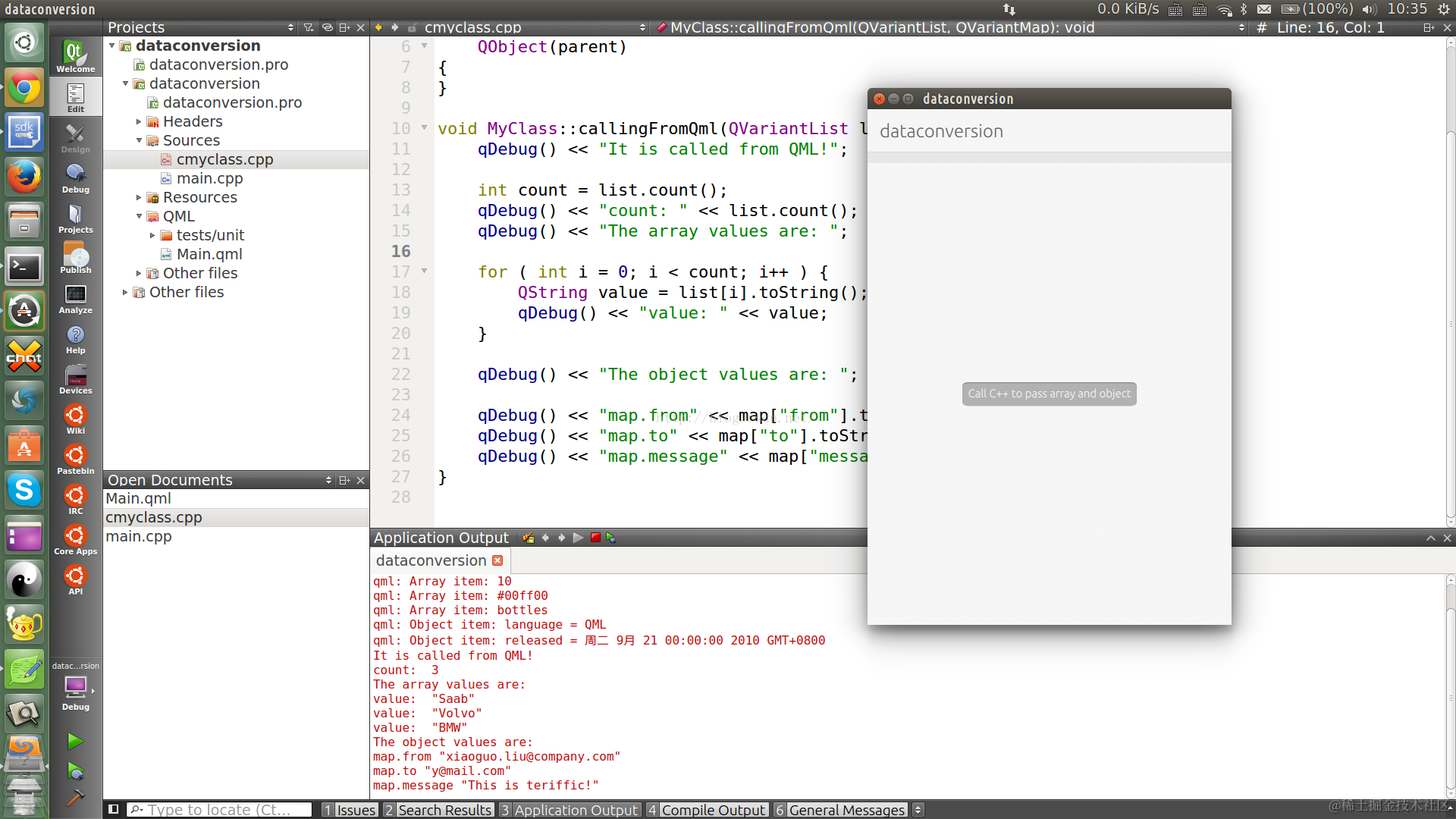The width and height of the screenshot is (1456, 819).
Task: Open the Analyze mode
Action: click(75, 298)
